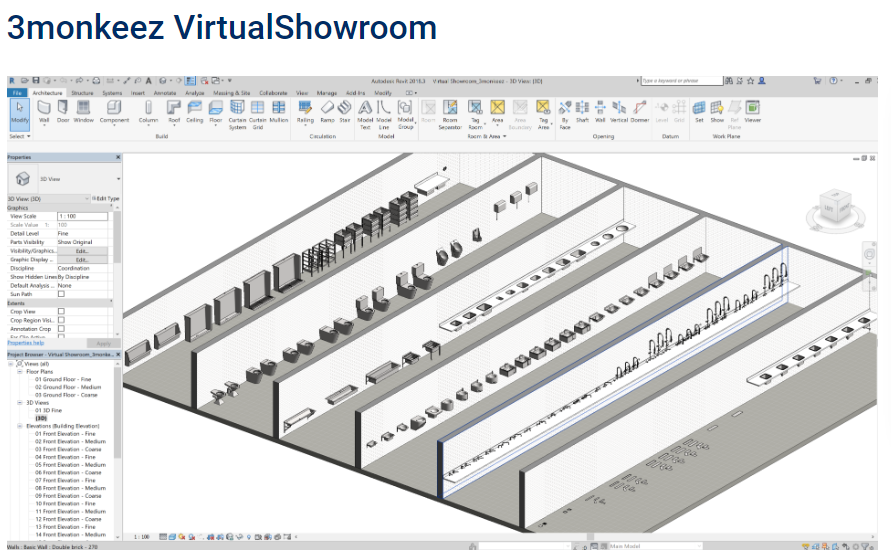The image size is (891, 555).
Task: Click the Model Text tool
Action: (365, 111)
